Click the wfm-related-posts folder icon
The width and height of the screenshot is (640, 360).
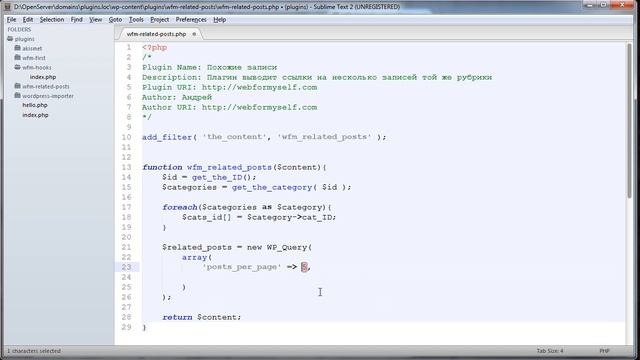click(x=18, y=86)
